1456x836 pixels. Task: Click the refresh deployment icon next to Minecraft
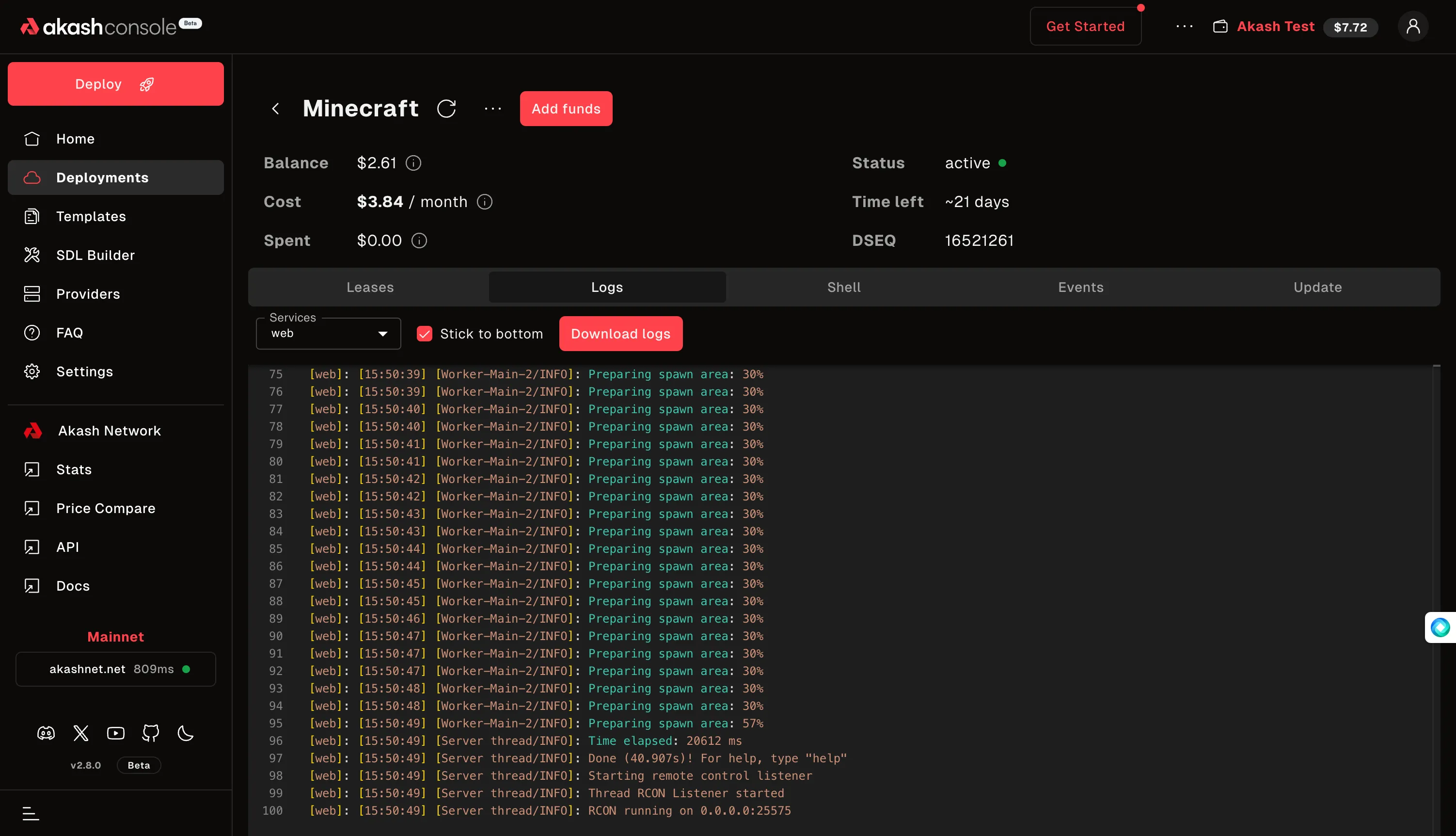click(x=446, y=109)
